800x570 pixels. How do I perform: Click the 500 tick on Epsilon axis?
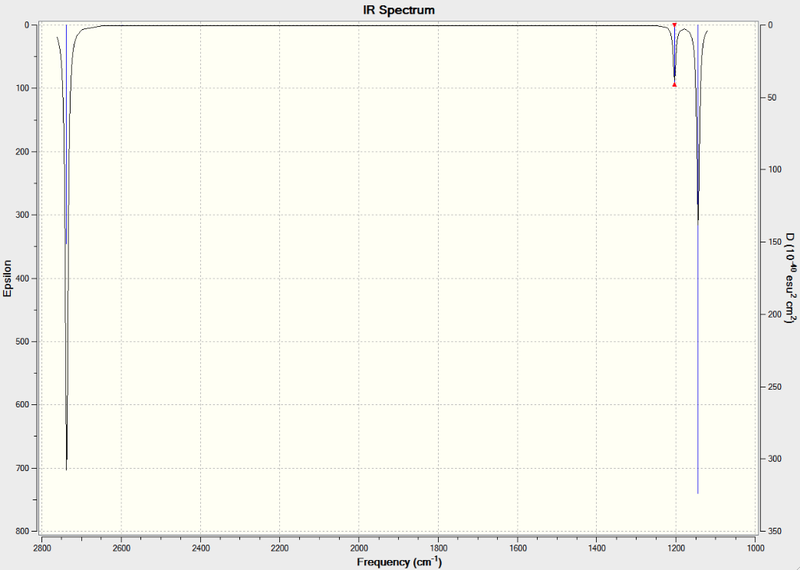pos(23,341)
